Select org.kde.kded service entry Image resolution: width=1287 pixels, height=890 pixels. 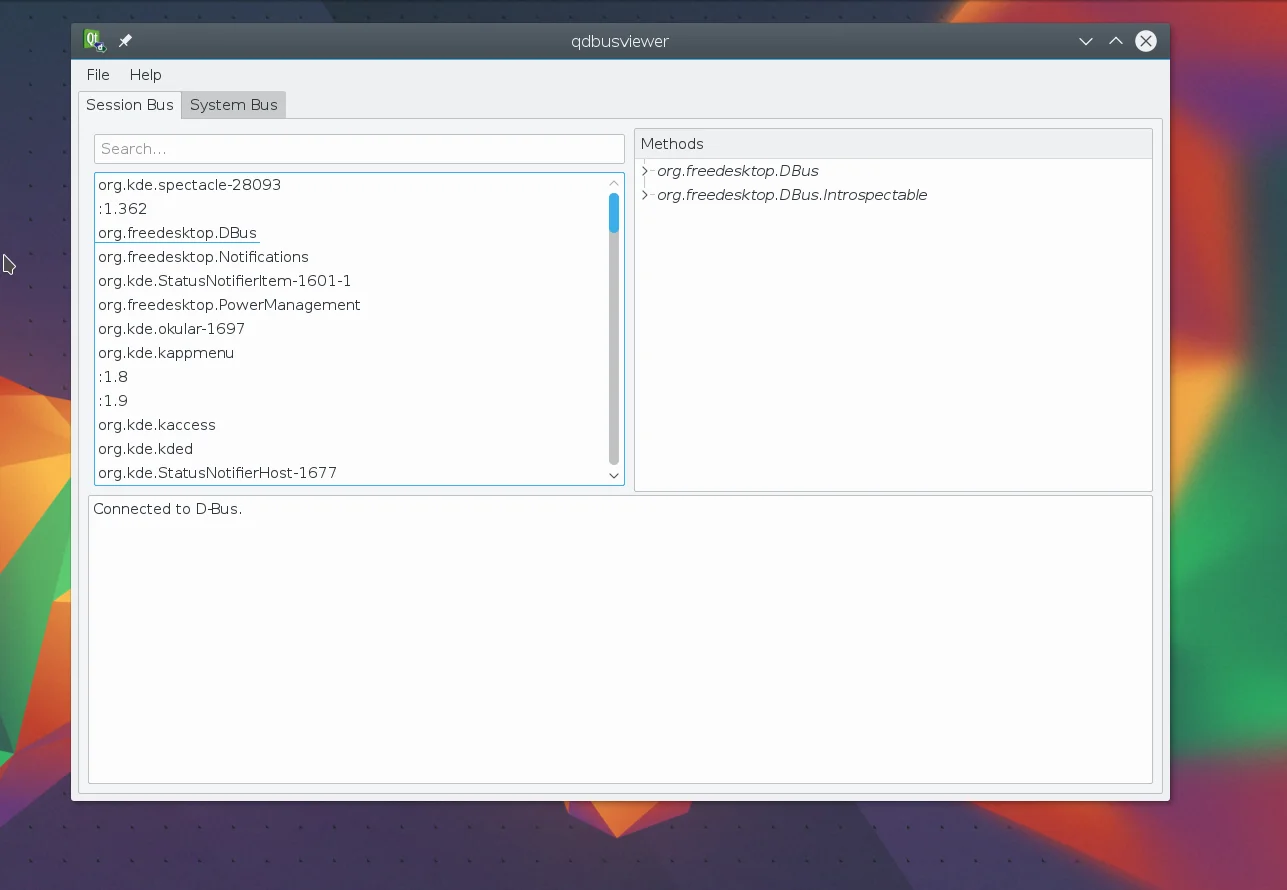(145, 449)
